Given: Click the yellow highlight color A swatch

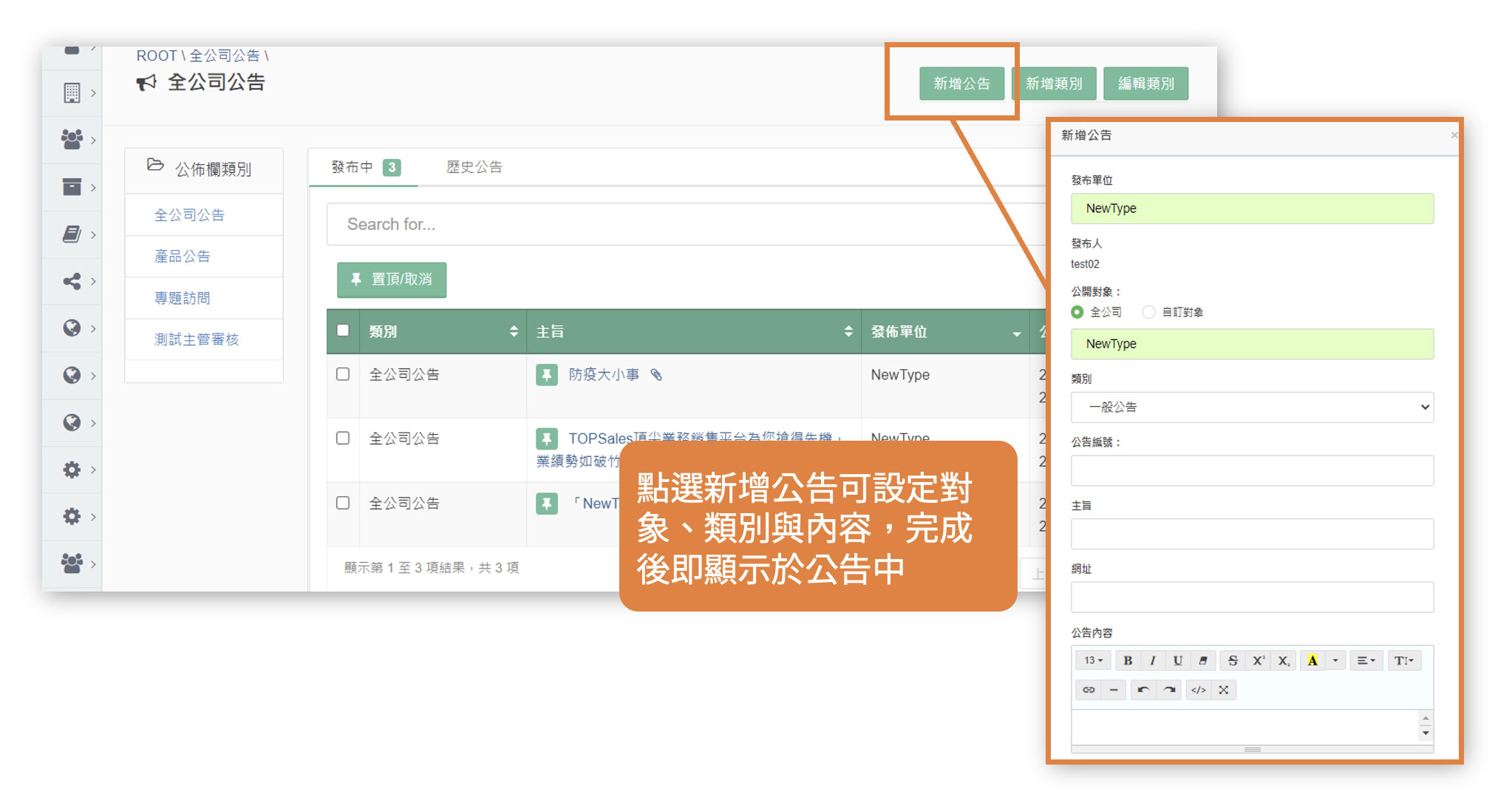Looking at the screenshot, I should [x=1312, y=660].
